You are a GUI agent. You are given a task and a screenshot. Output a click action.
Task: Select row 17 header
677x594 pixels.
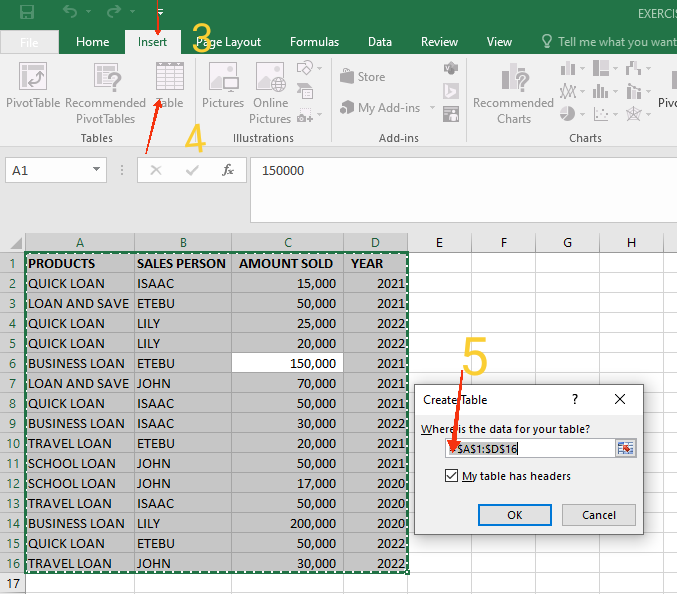[13, 583]
